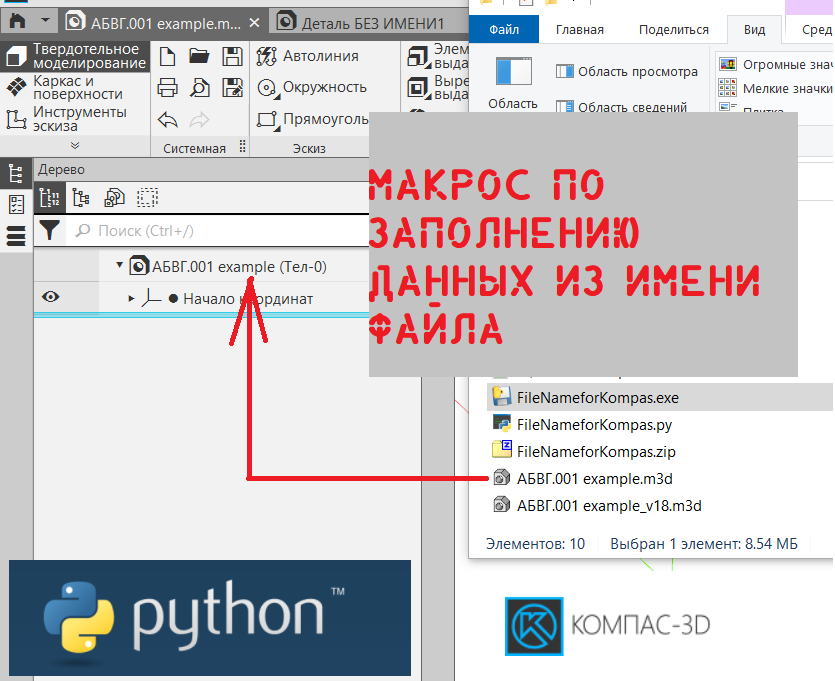The image size is (835, 681).
Task: Select the Прямоугольник tool
Action: point(312,119)
